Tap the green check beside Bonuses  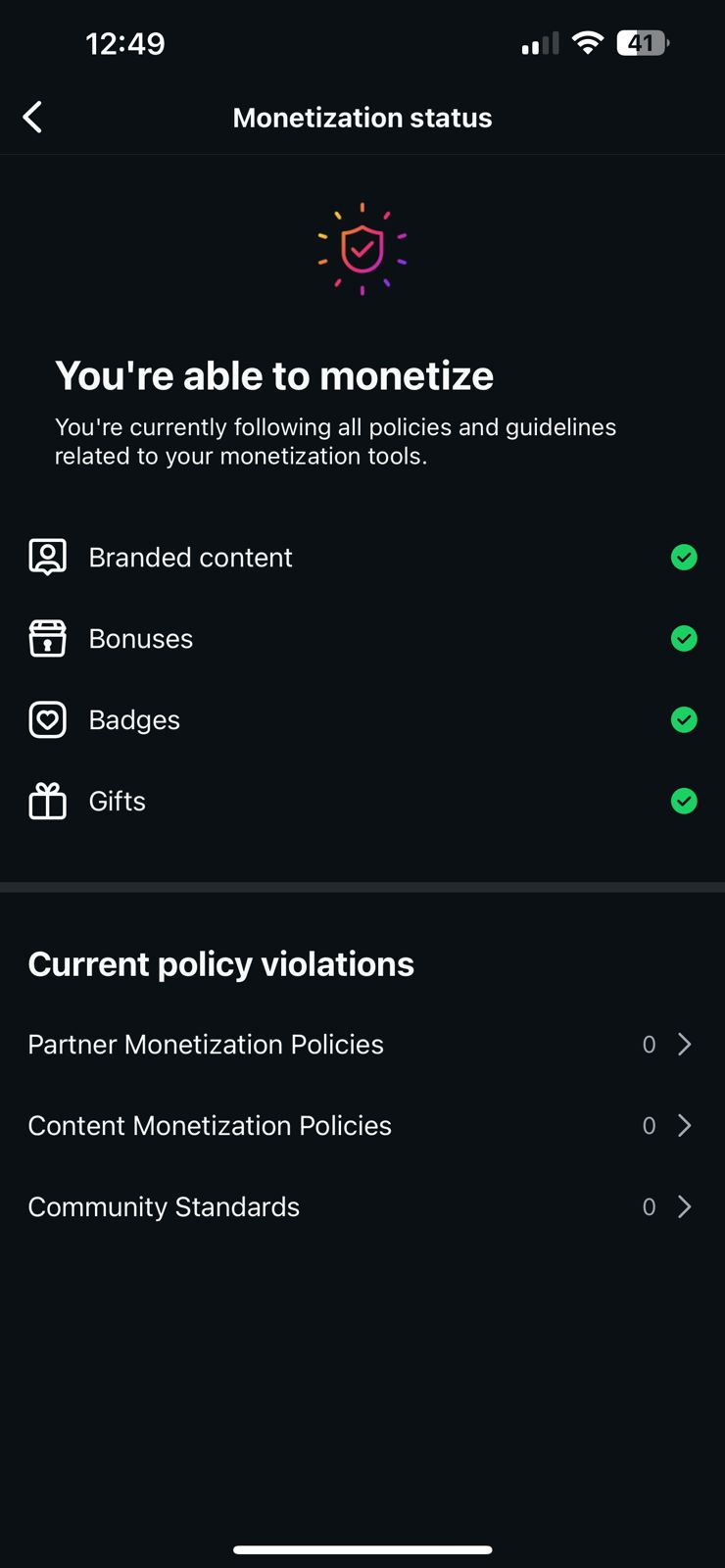pyautogui.click(x=684, y=638)
